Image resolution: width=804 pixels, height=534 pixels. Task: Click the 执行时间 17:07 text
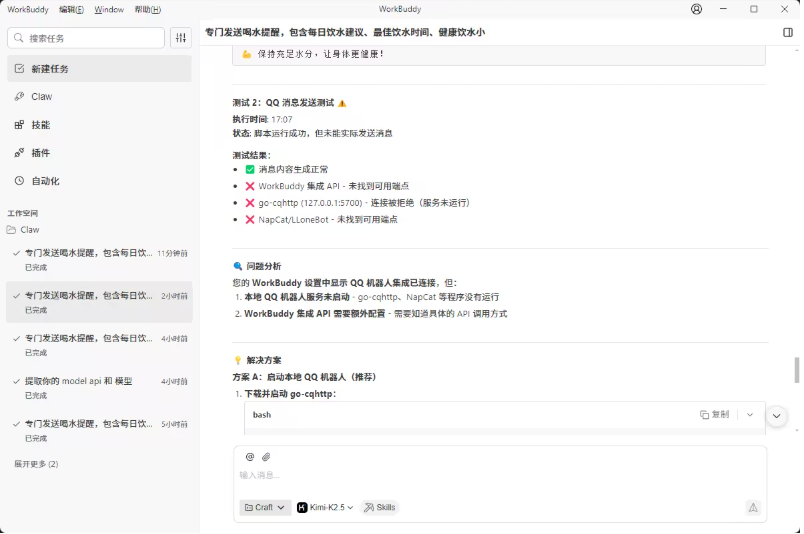(263, 120)
